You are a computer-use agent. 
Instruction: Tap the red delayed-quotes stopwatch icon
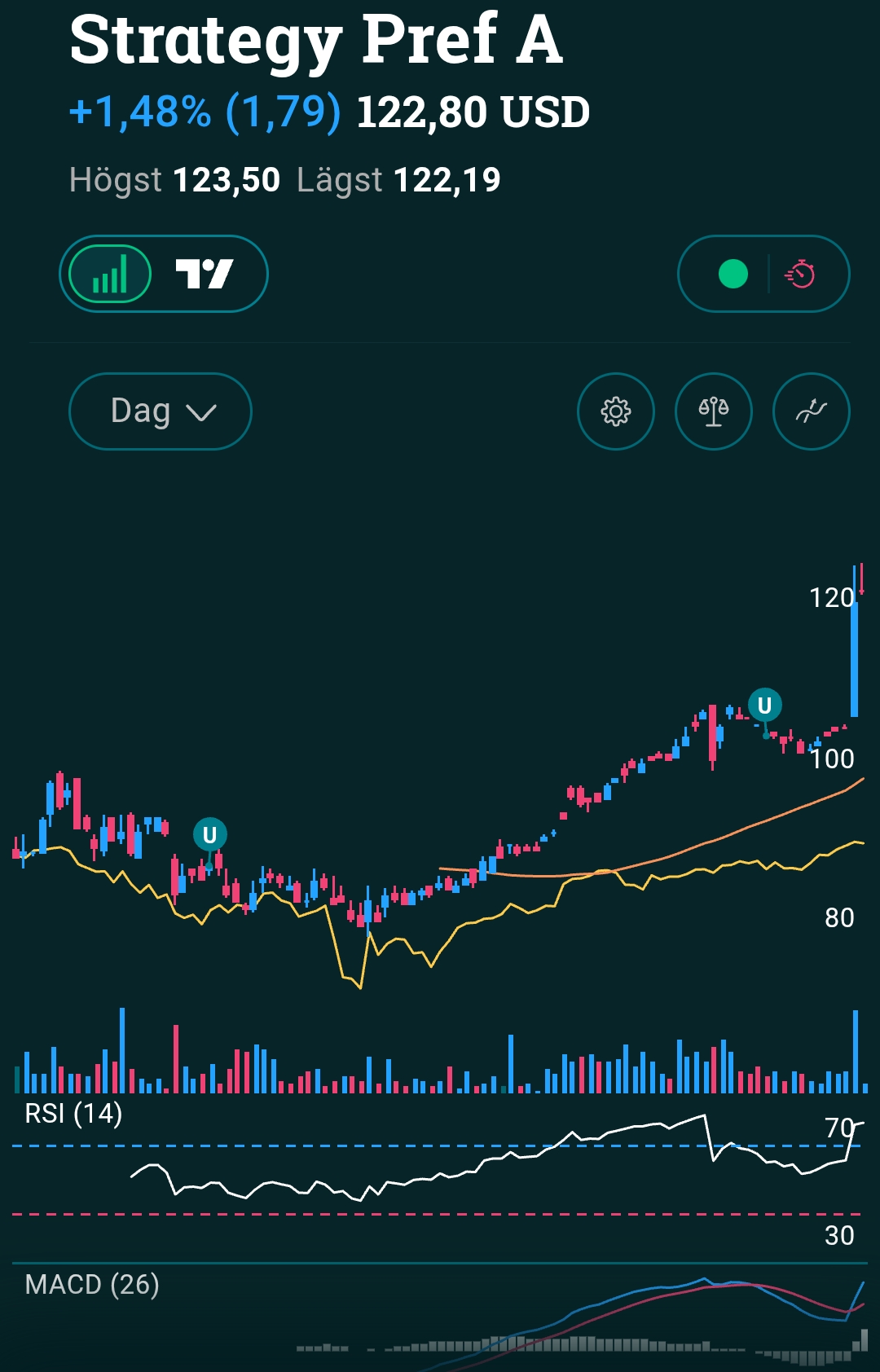pyautogui.click(x=800, y=274)
